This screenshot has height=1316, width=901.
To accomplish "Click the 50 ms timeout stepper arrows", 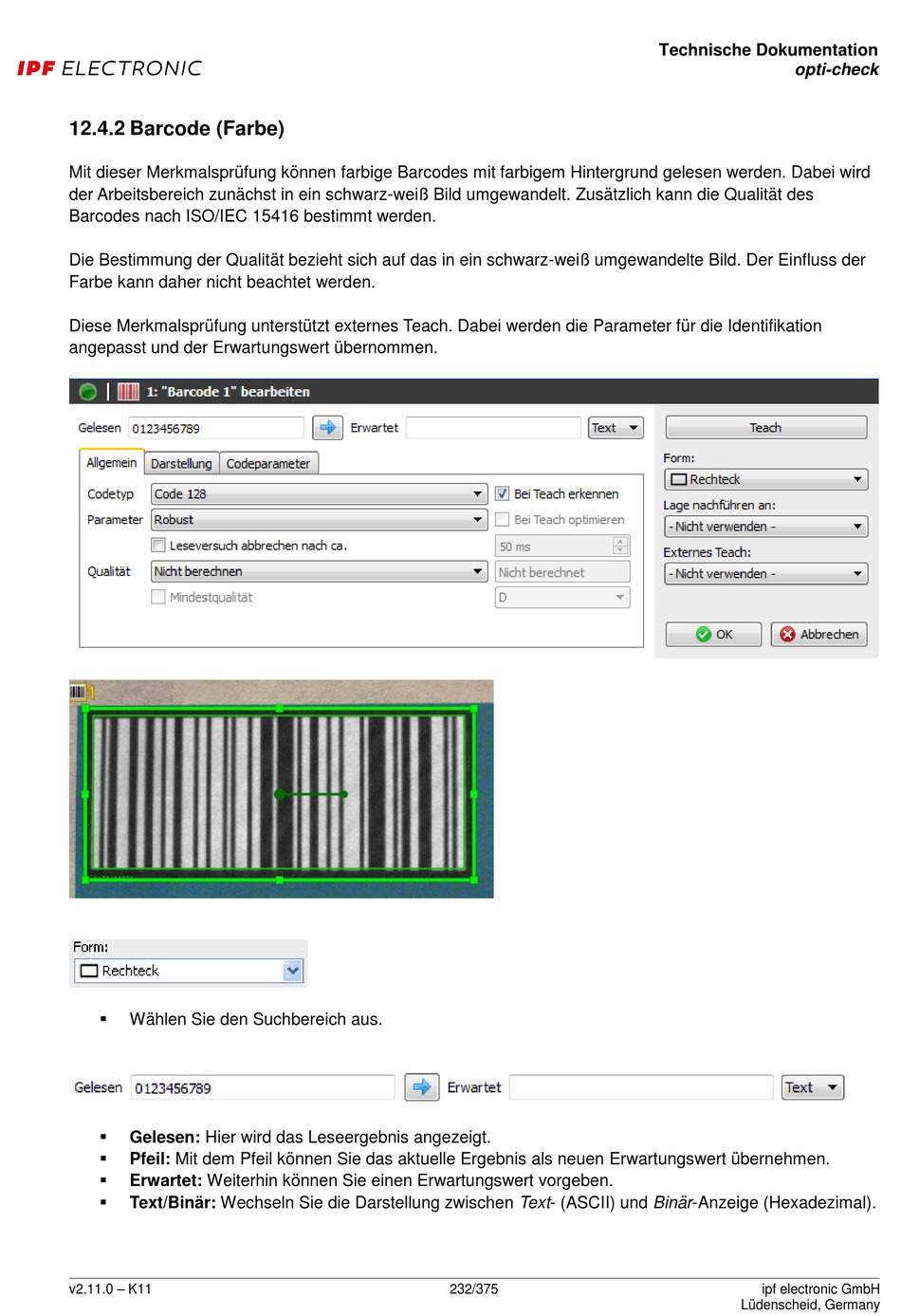I will [x=620, y=546].
